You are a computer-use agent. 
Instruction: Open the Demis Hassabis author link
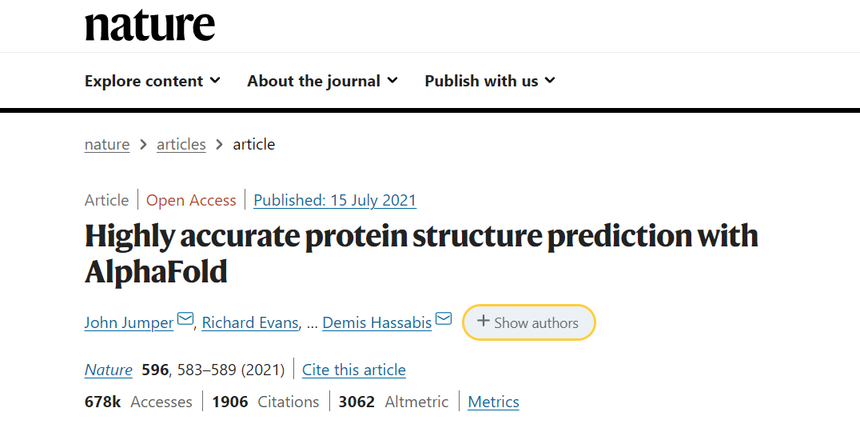coord(377,323)
